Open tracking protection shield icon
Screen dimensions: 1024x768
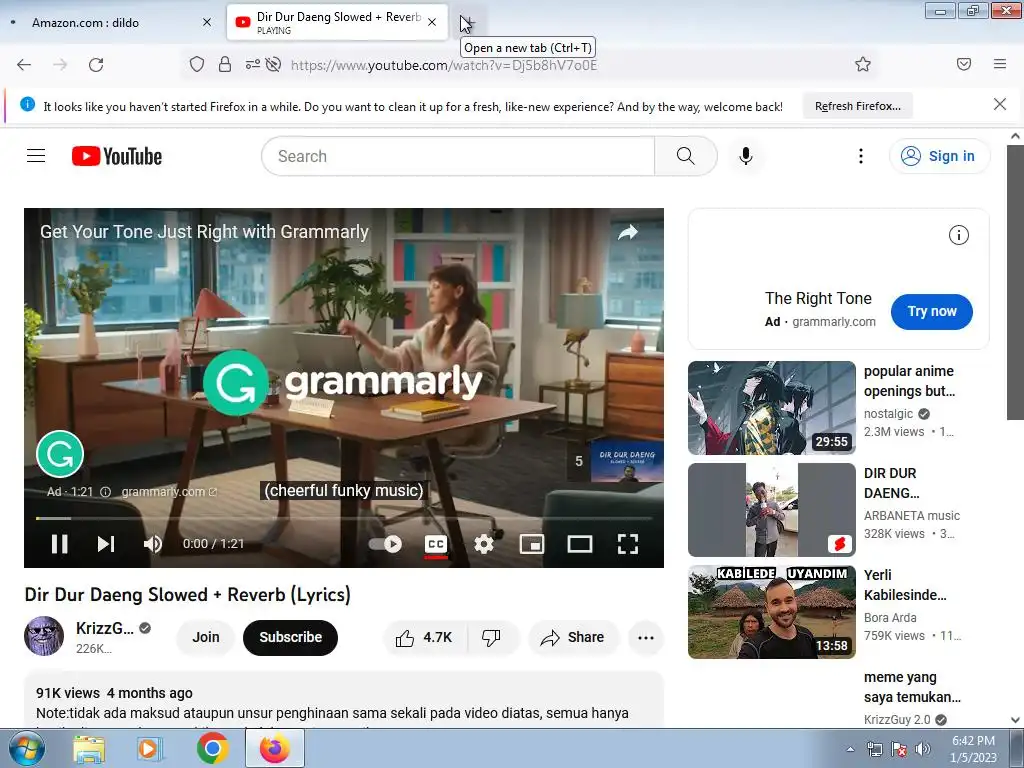(197, 64)
